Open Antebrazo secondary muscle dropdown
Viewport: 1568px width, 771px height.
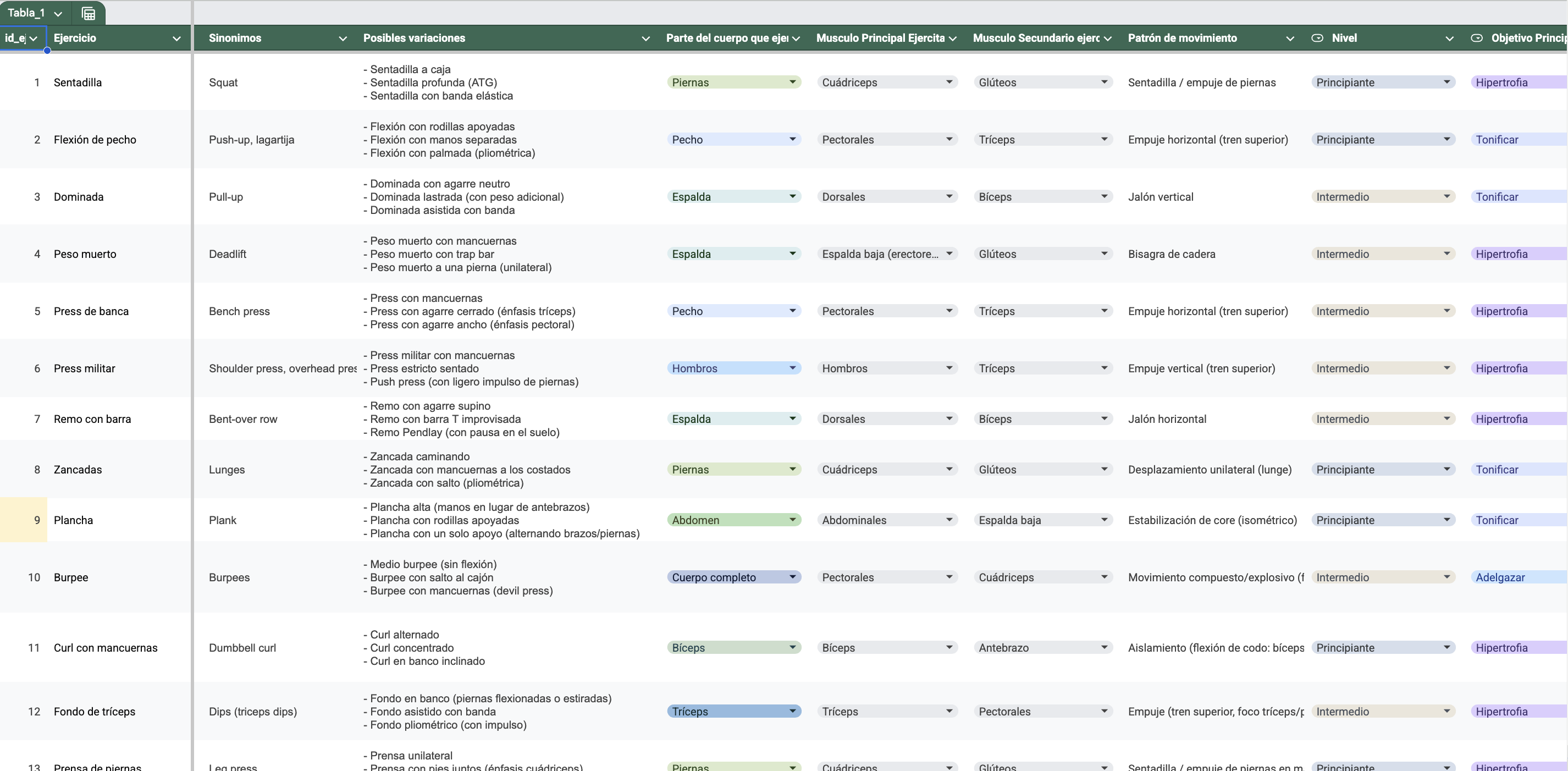tap(1103, 648)
